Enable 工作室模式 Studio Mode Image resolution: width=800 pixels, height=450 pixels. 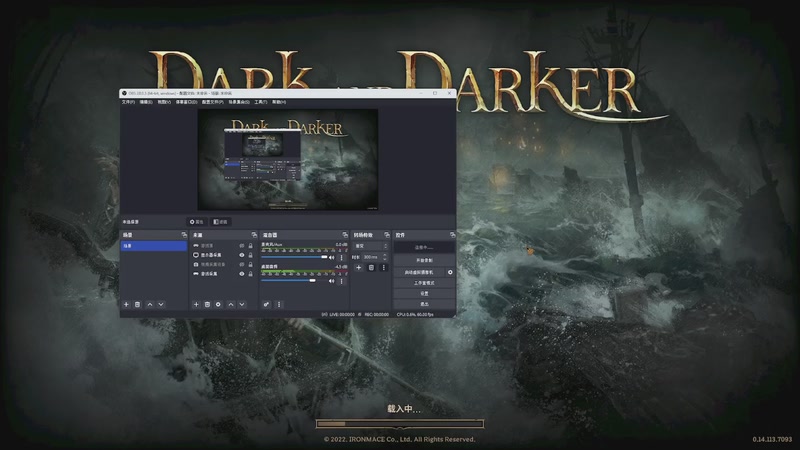click(424, 283)
